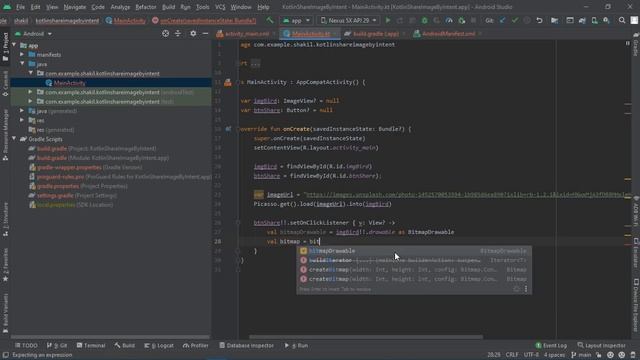Viewport: 640px width, 360px height.
Task: Open the TODO tool window
Action: pyautogui.click(x=27, y=345)
